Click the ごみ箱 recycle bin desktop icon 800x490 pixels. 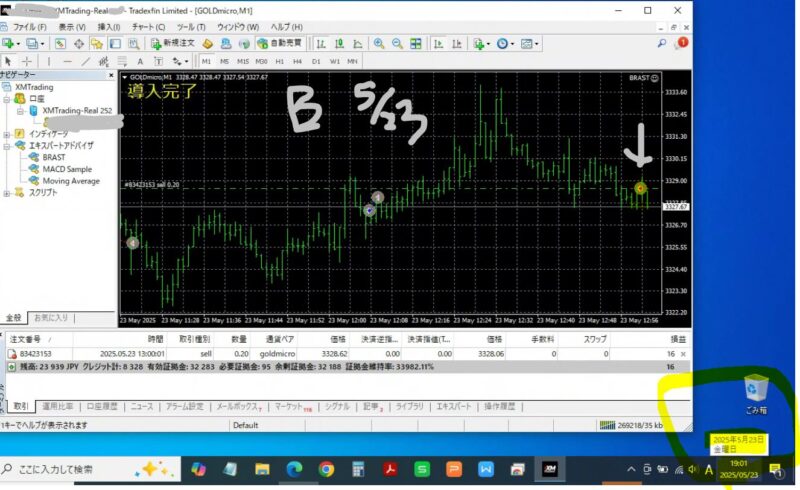click(x=756, y=394)
